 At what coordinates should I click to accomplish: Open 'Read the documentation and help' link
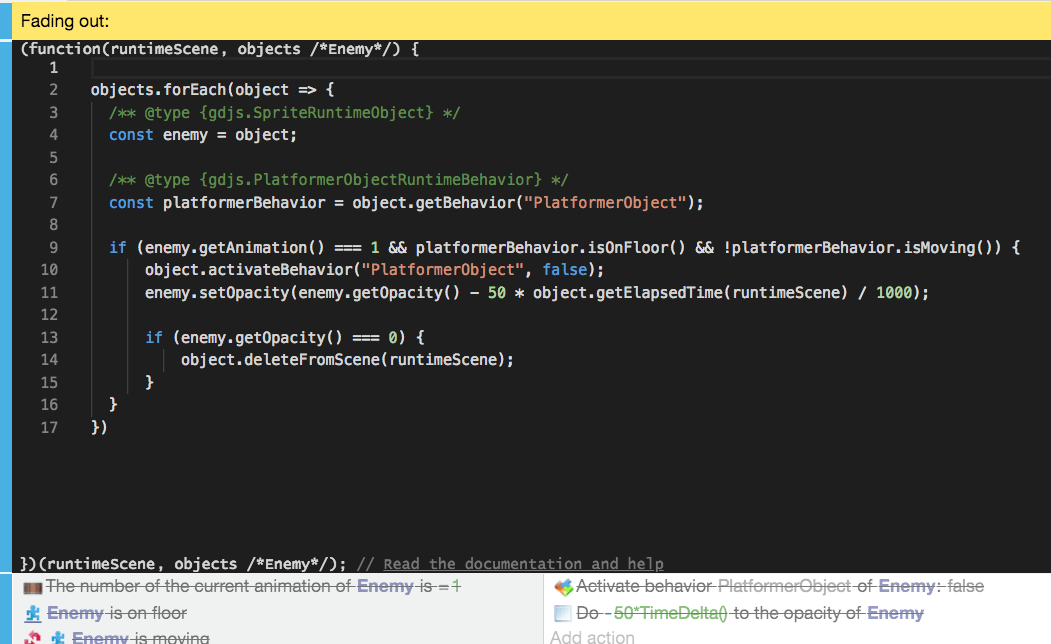(x=523, y=564)
